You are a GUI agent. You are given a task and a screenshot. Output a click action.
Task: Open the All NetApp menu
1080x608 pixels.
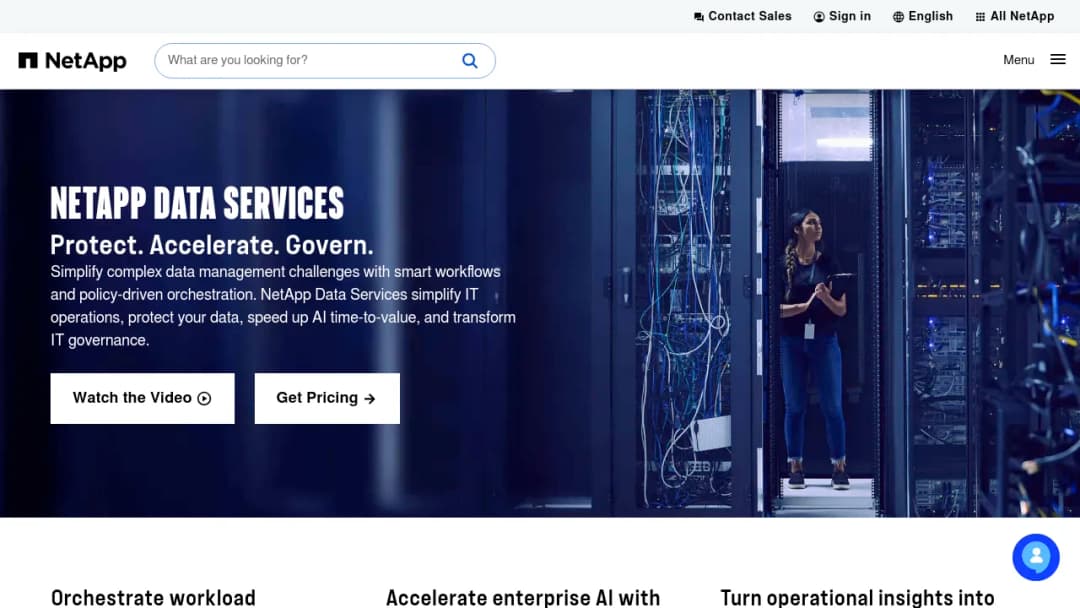pos(1015,17)
